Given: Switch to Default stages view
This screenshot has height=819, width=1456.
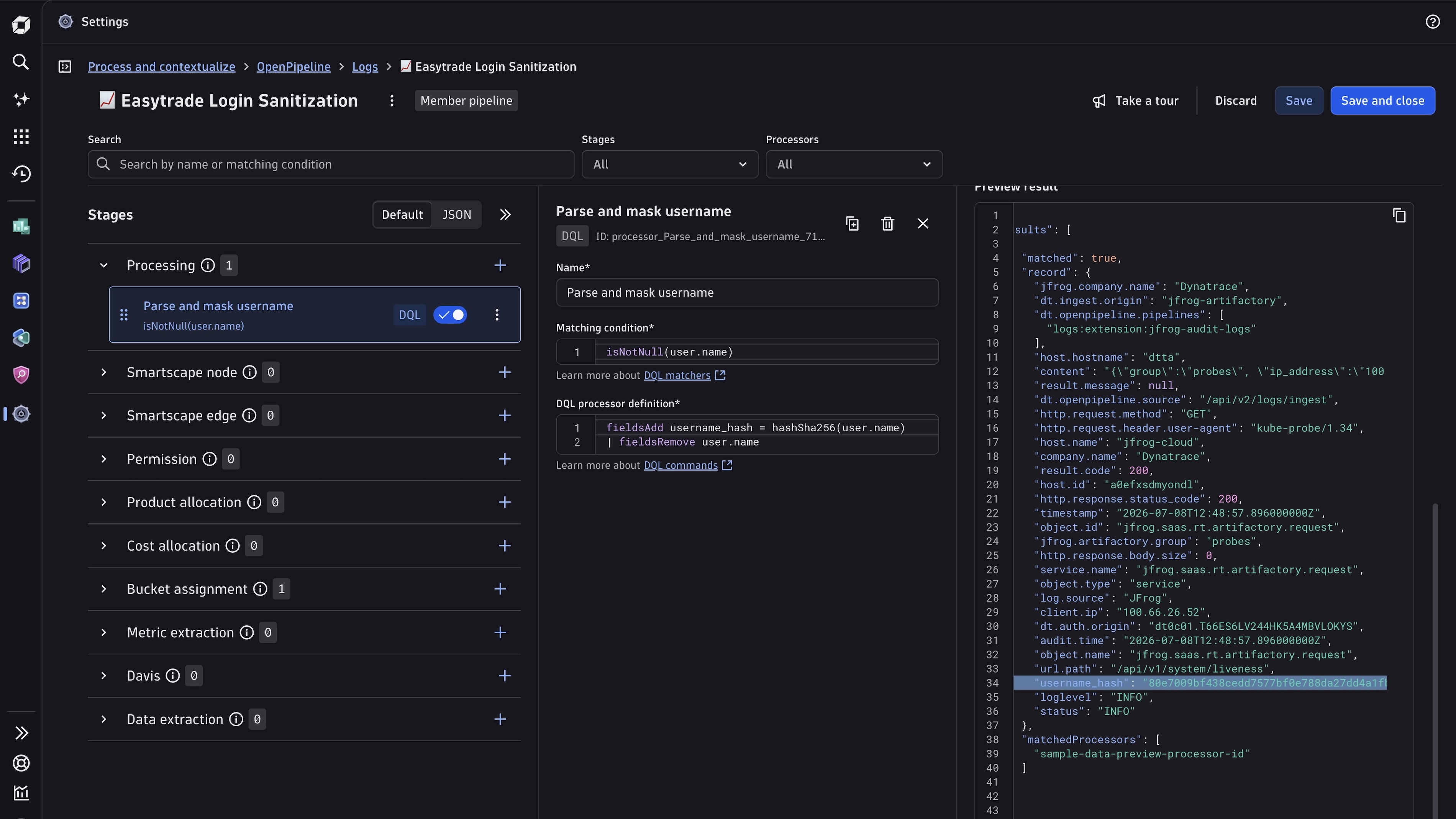Looking at the screenshot, I should click(402, 215).
